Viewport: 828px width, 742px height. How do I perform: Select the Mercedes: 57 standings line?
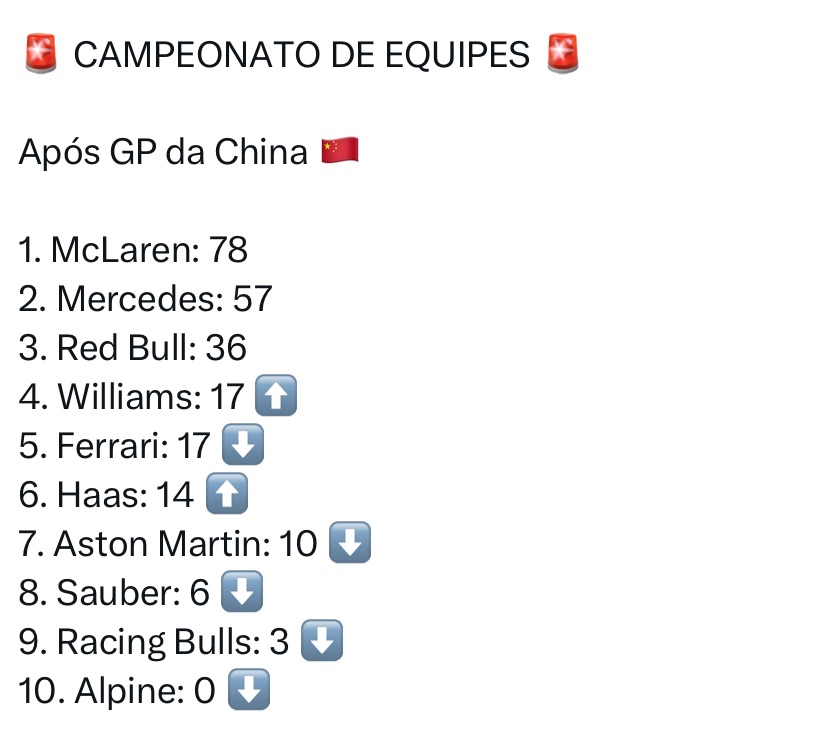click(145, 299)
